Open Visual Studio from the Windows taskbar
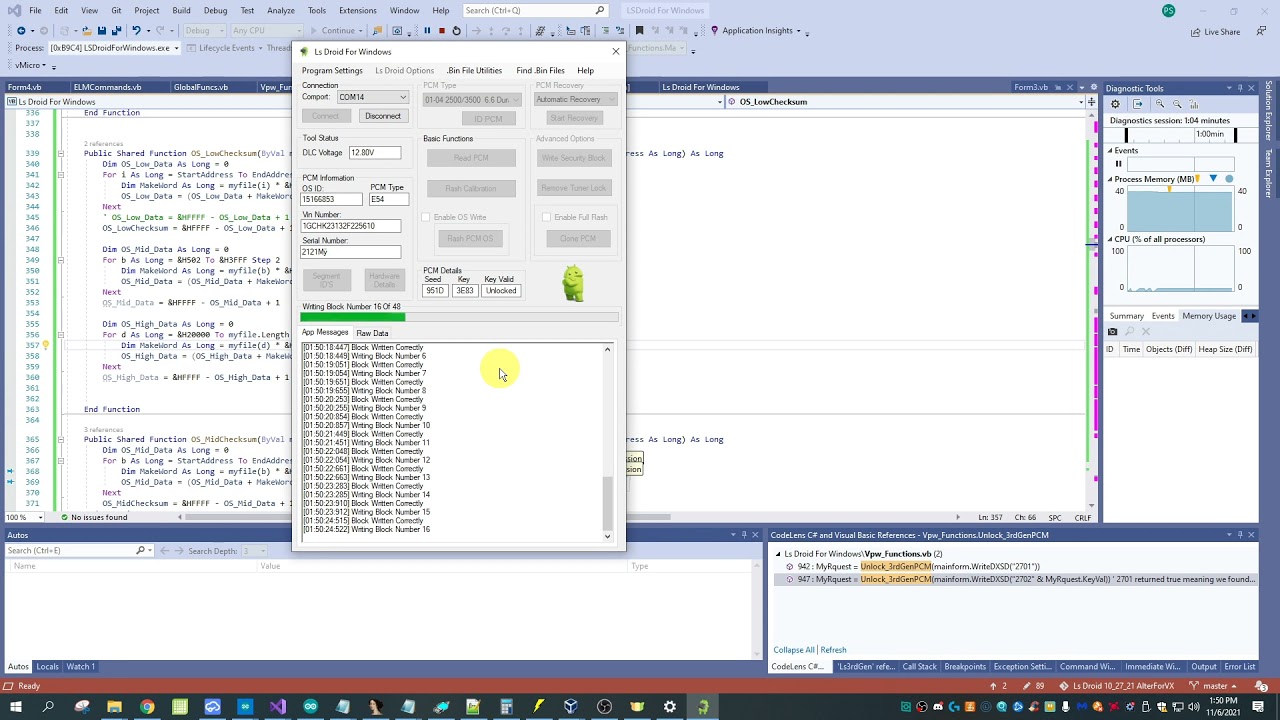Viewport: 1280px width, 720px height. click(x=278, y=707)
